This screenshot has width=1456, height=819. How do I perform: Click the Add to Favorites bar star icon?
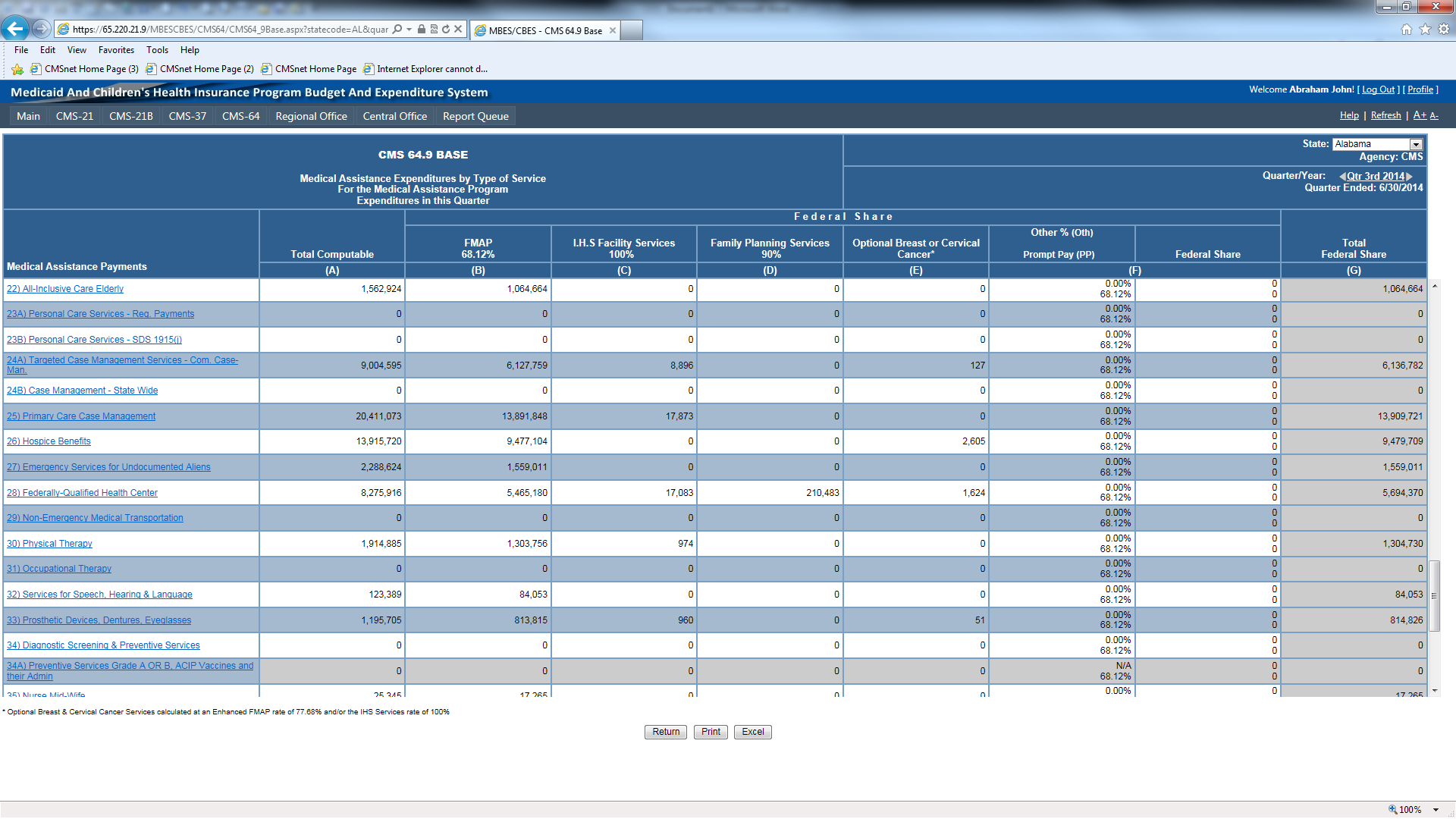tap(17, 69)
